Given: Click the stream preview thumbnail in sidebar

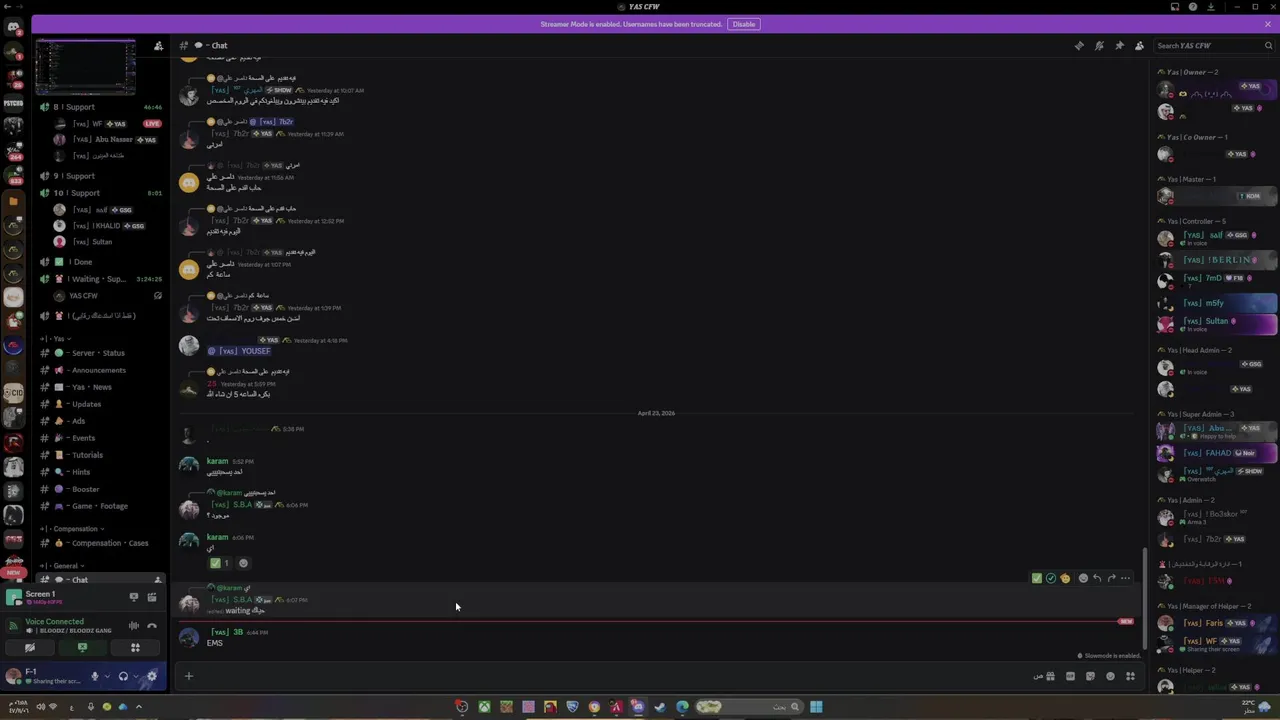Looking at the screenshot, I should tap(85, 67).
